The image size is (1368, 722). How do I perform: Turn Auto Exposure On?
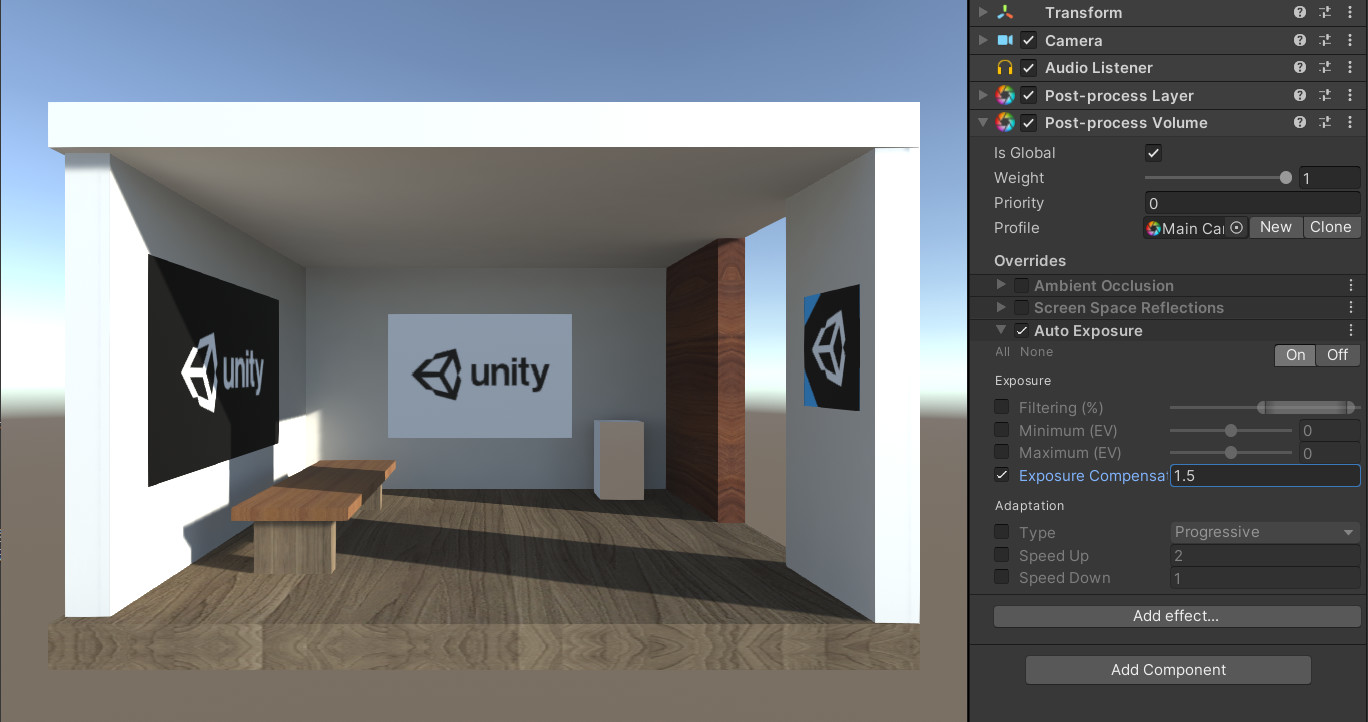(1295, 355)
